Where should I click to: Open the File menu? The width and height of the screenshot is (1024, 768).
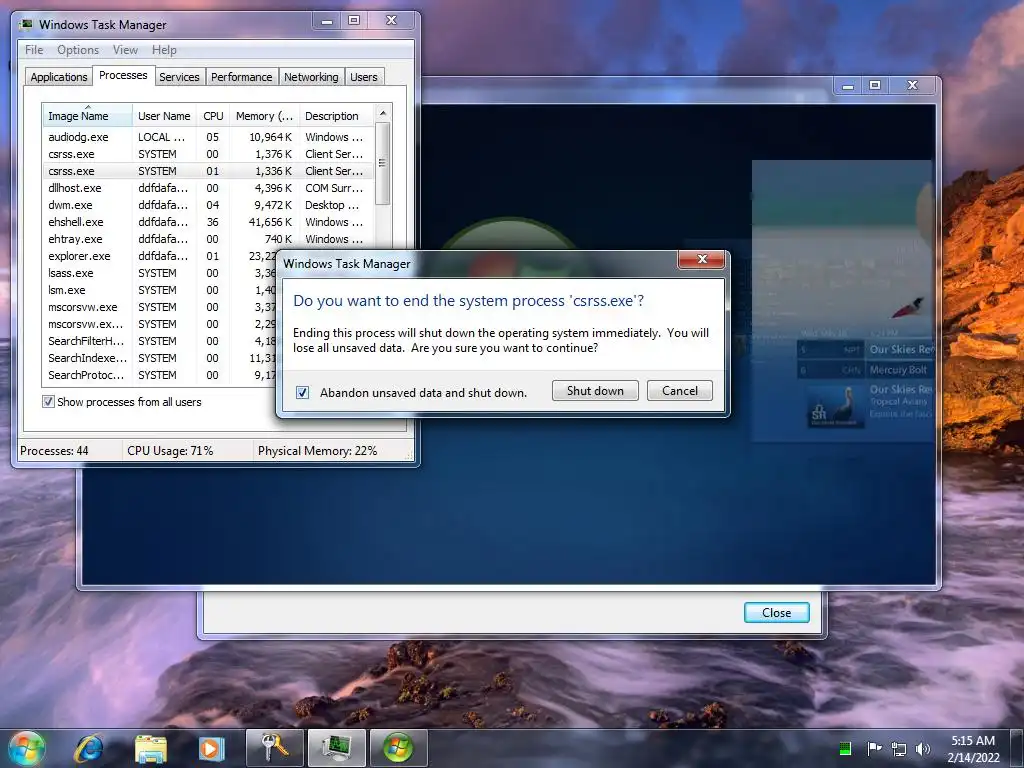[x=34, y=50]
